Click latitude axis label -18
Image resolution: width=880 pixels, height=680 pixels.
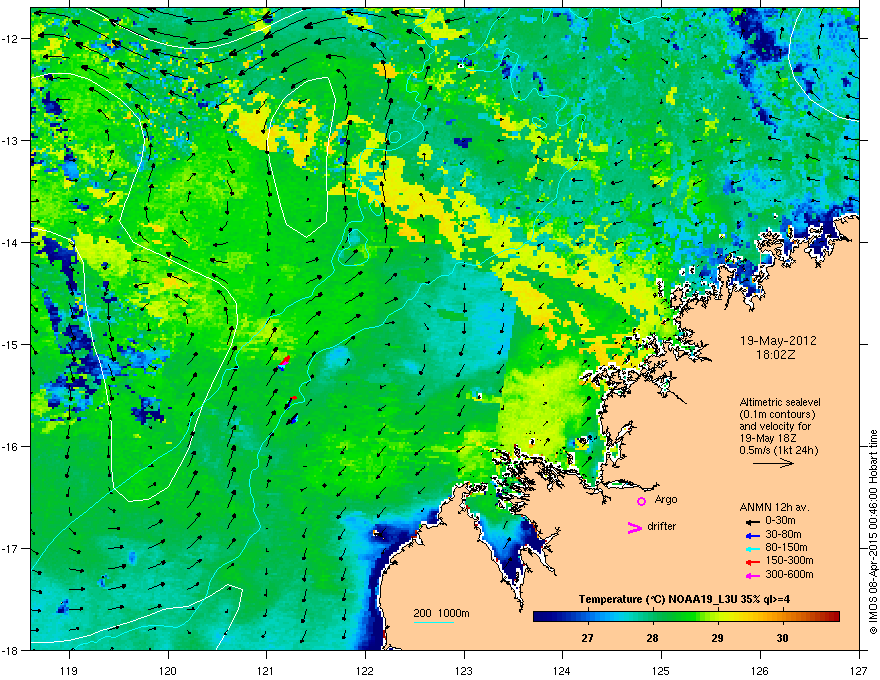[10, 650]
